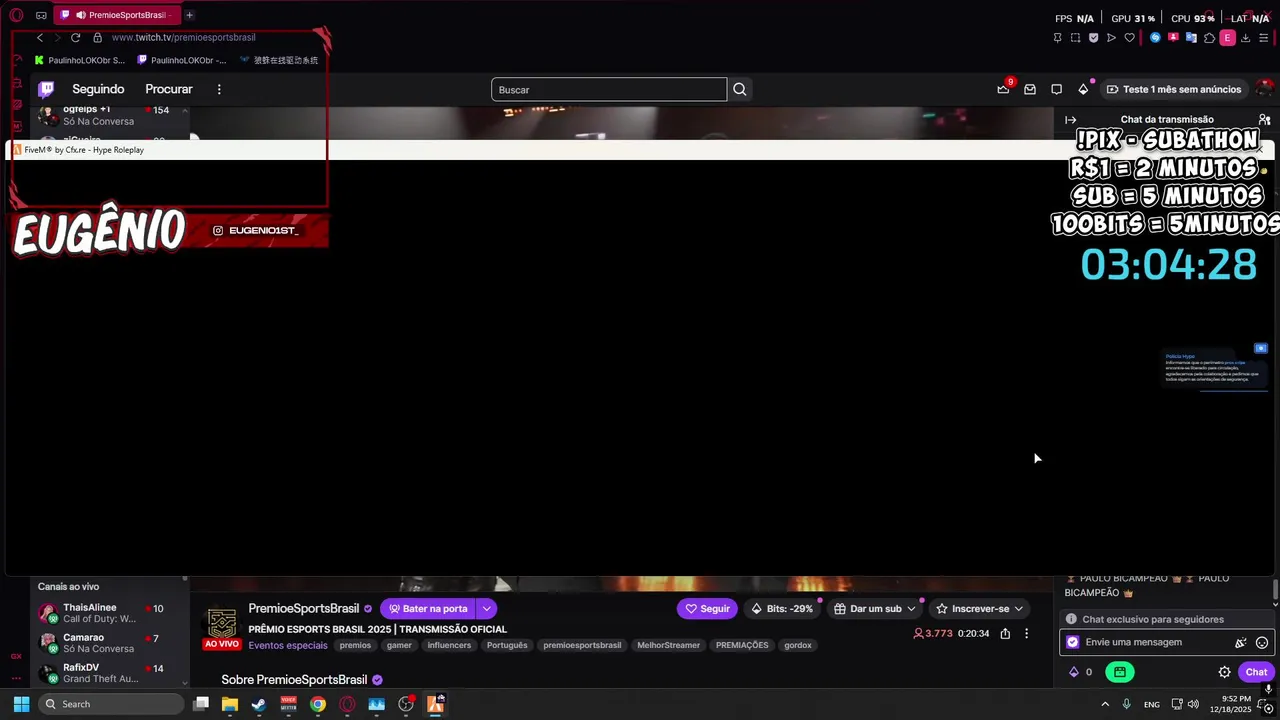The height and width of the screenshot is (720, 1280).
Task: Open emote picker in chat input
Action: click(1262, 642)
